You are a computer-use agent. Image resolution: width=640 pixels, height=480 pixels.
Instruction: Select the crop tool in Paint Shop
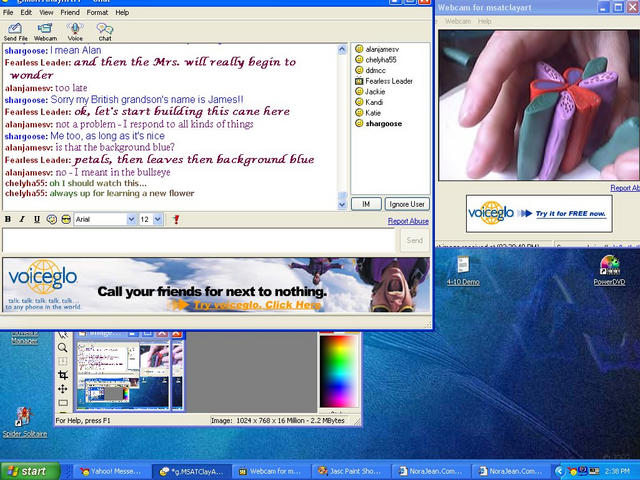point(62,375)
